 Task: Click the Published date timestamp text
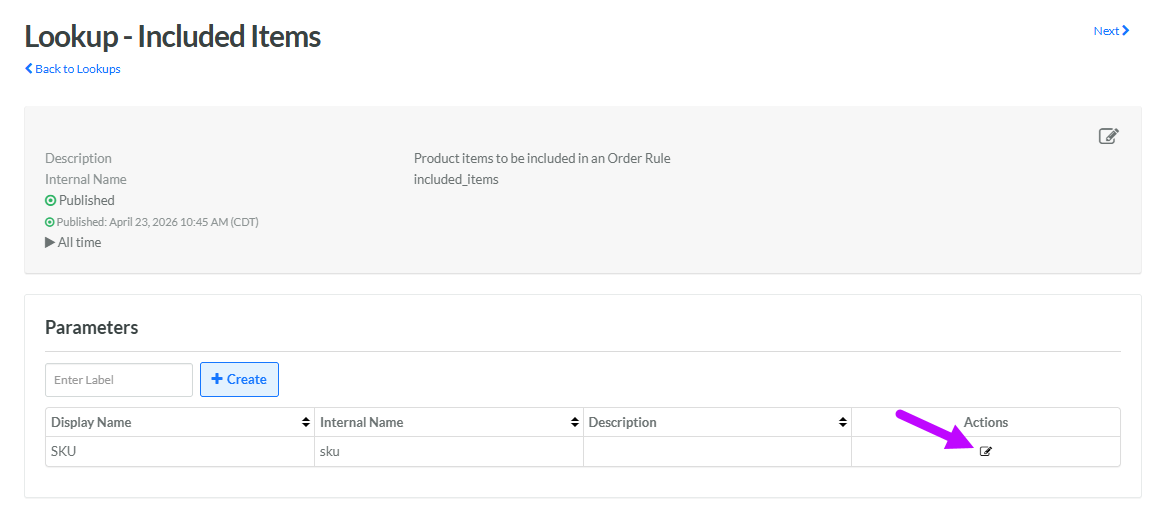coord(157,222)
